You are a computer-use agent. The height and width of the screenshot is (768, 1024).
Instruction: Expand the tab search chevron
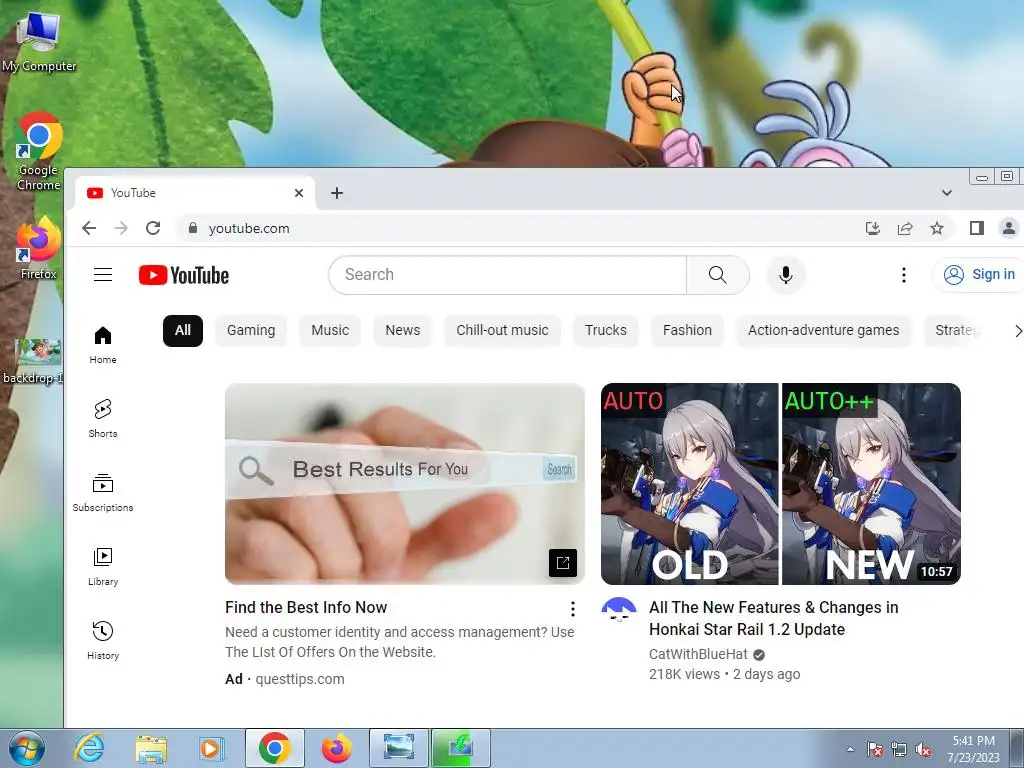point(947,193)
